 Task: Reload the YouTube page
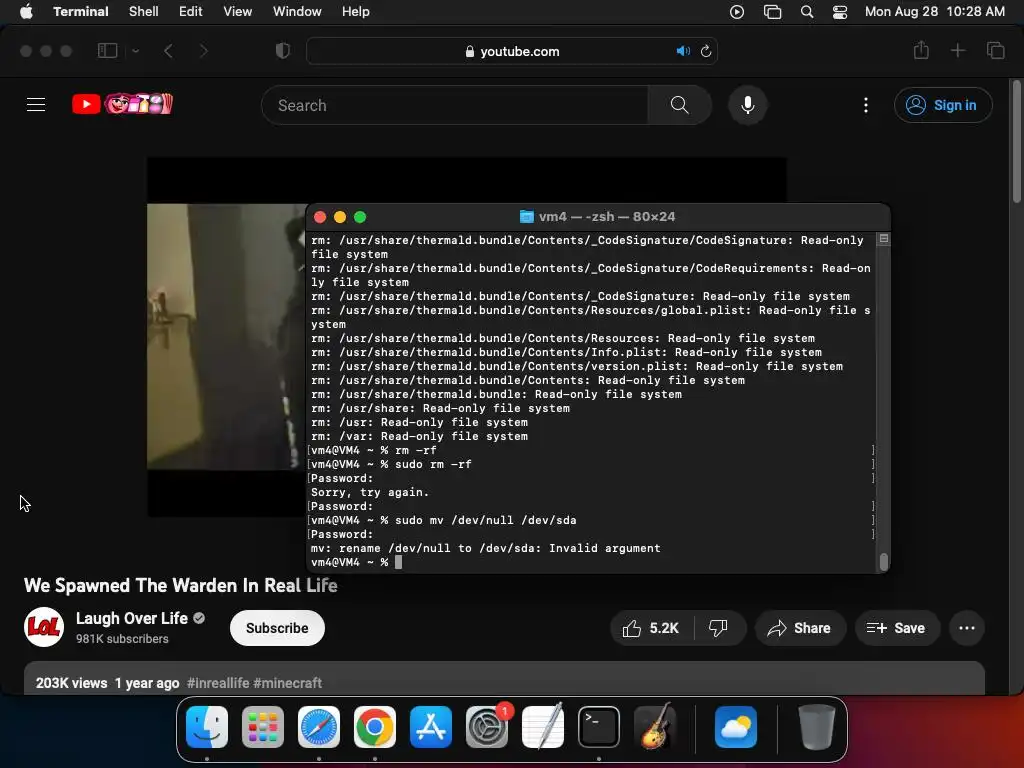706,51
